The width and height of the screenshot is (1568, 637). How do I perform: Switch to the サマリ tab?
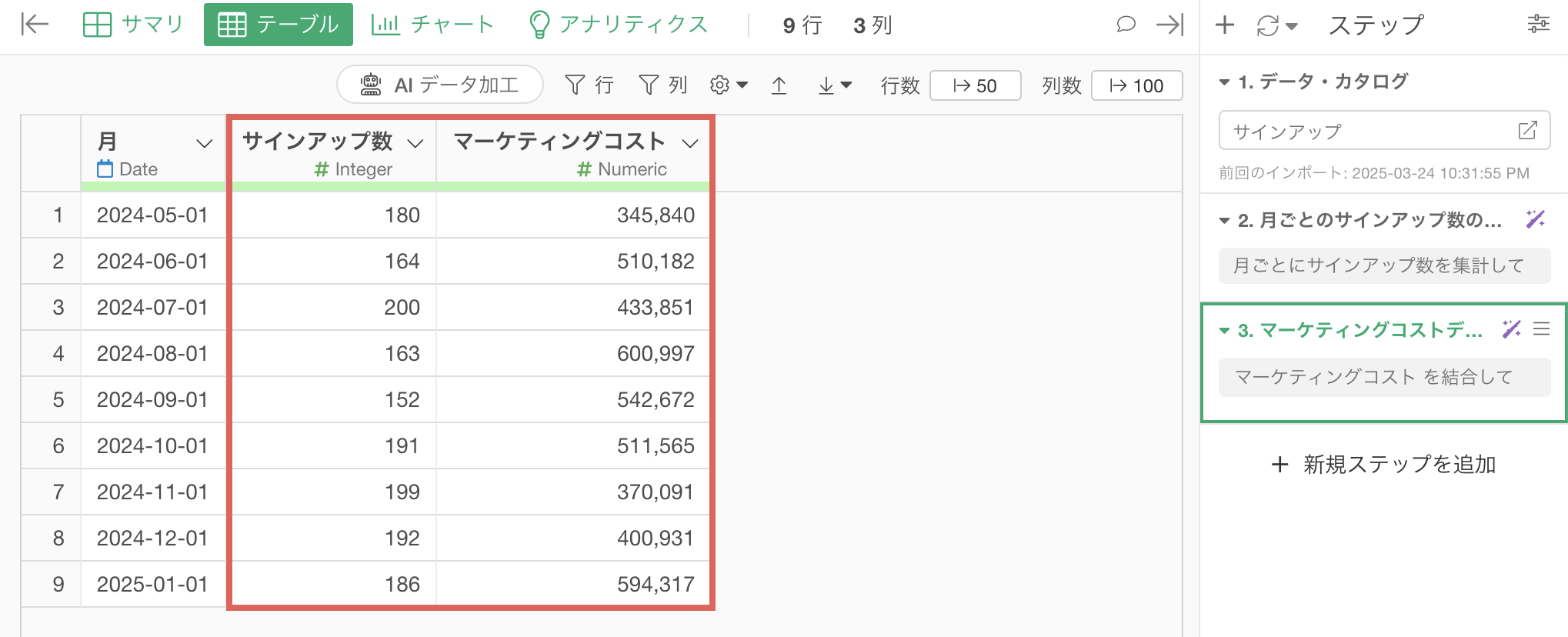133,25
